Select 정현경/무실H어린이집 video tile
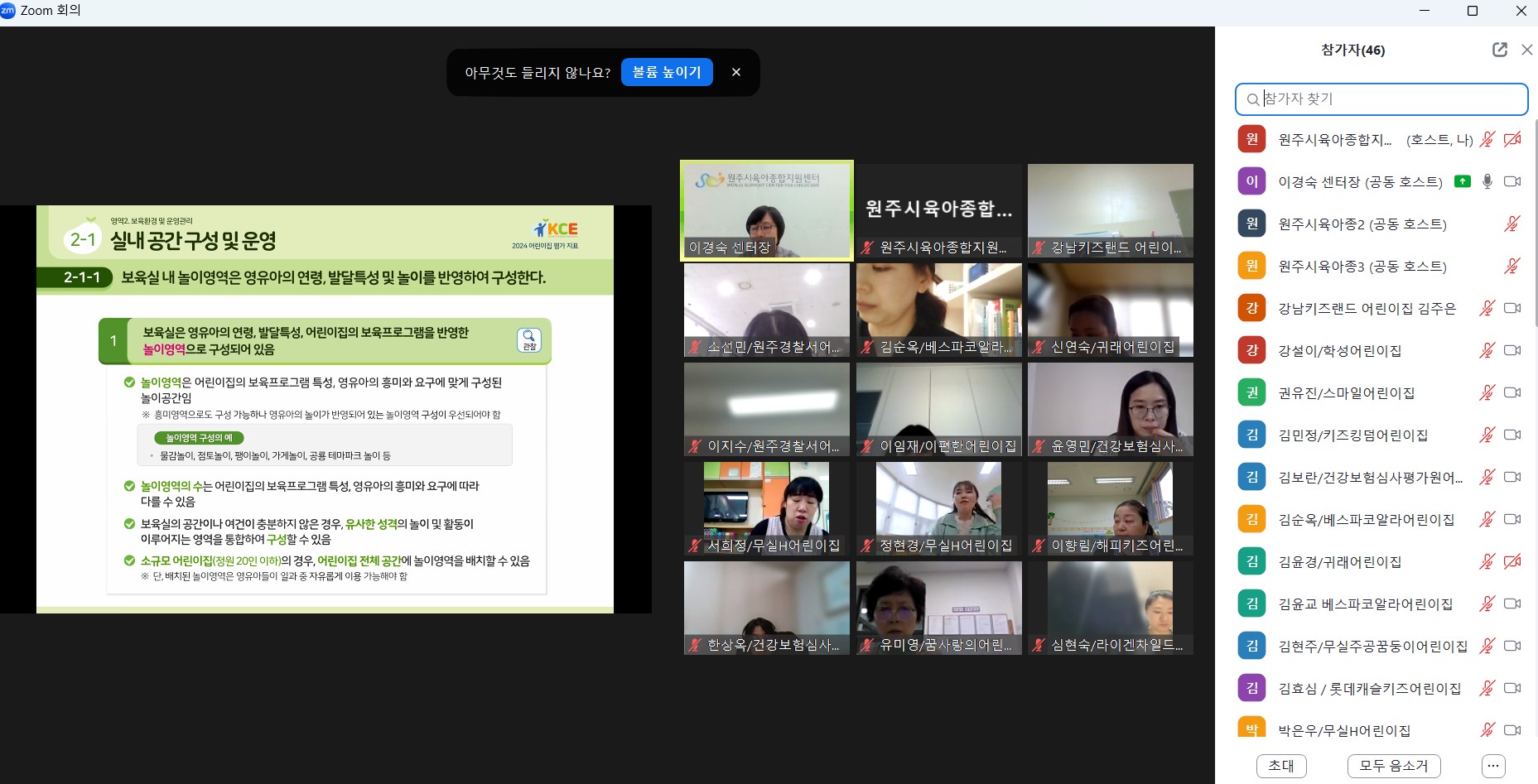This screenshot has height=784, width=1538. click(x=938, y=508)
